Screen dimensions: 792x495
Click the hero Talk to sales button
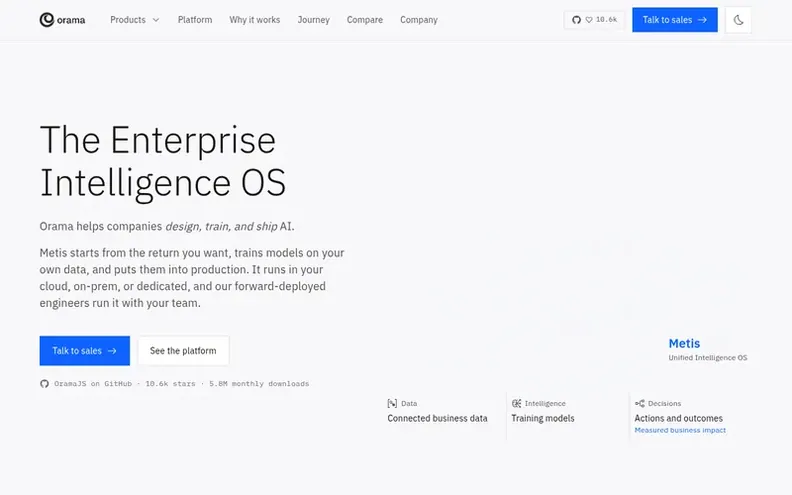pos(84,351)
